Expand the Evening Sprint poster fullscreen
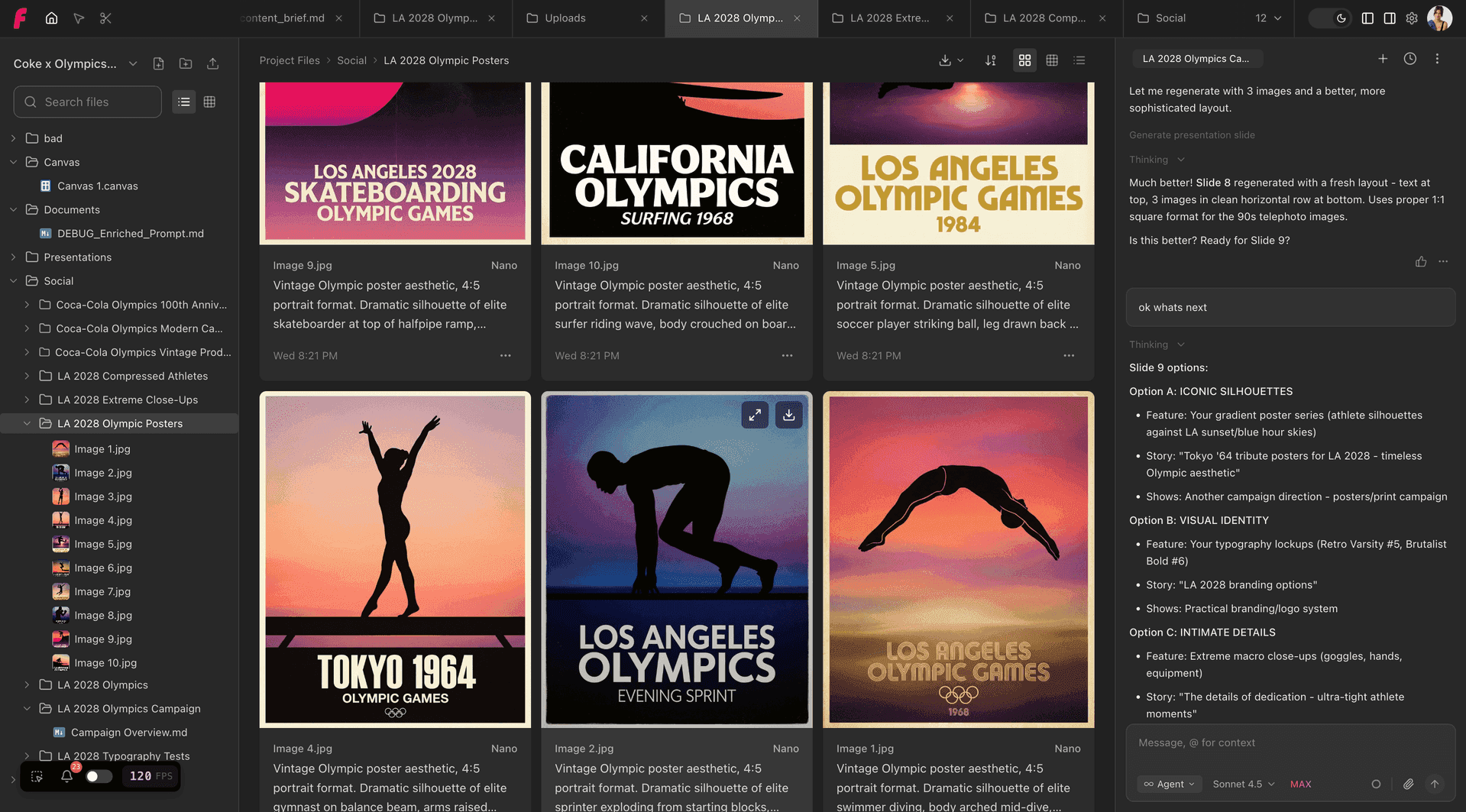 click(754, 415)
